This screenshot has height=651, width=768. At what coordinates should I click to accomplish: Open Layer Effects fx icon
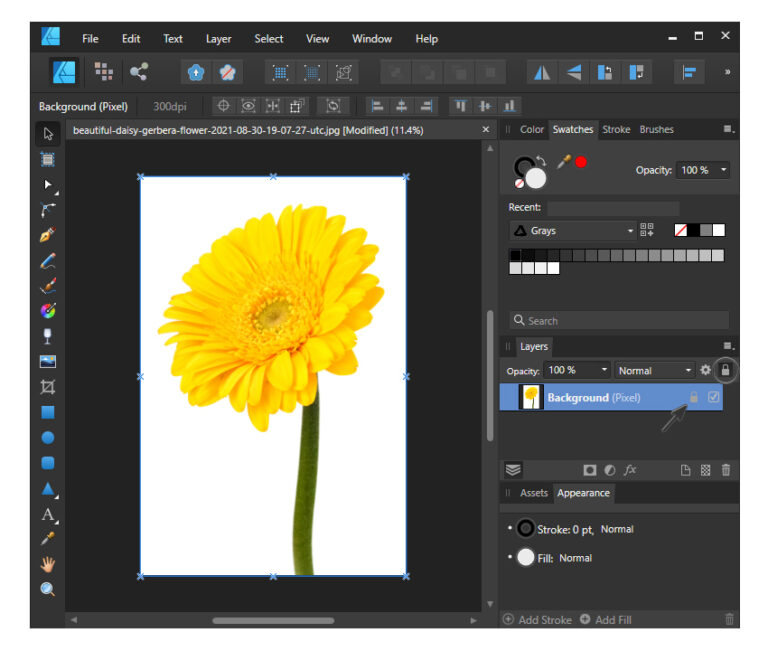630,470
